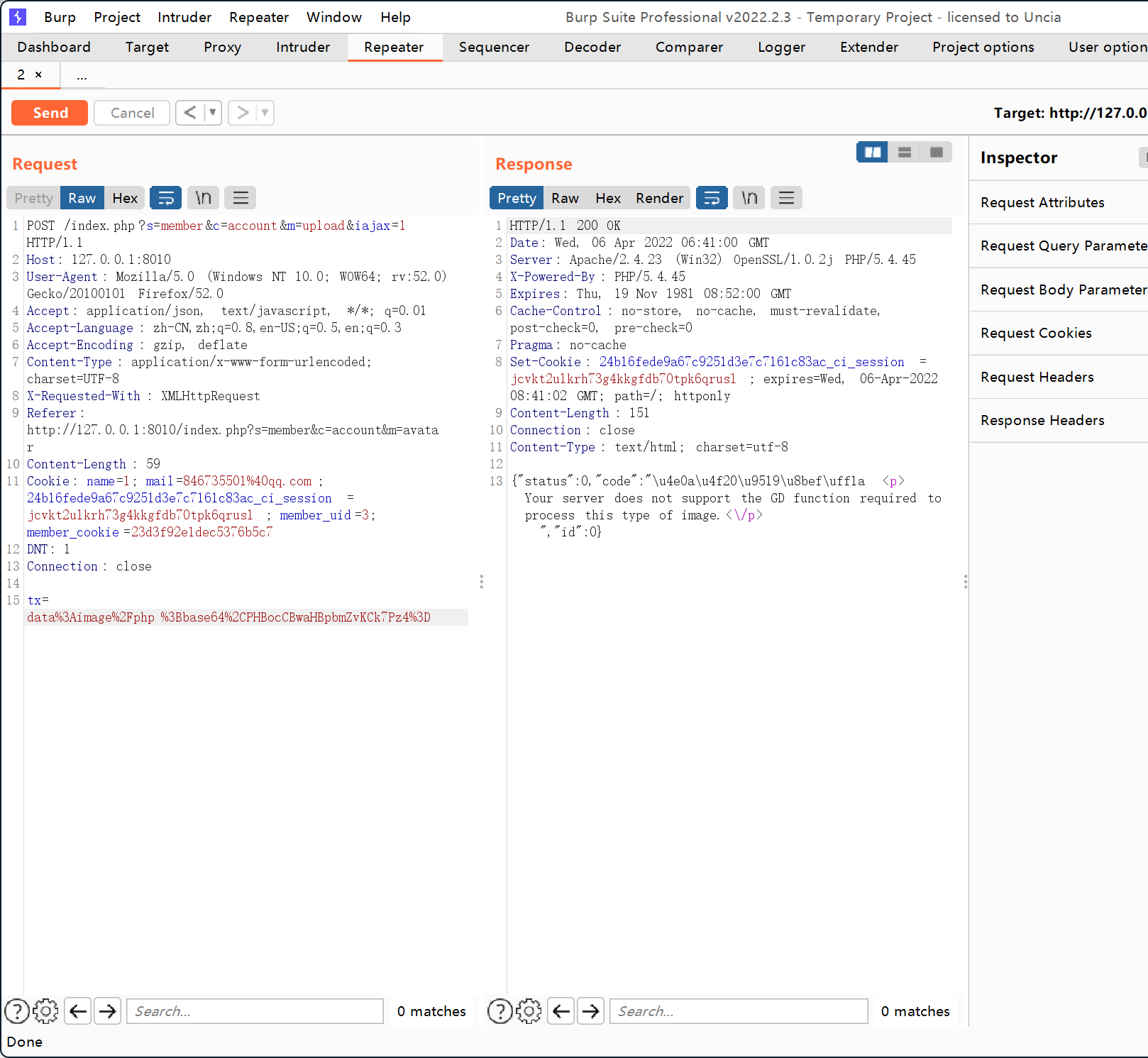Expand Request Headers in Inspector

point(1059,377)
